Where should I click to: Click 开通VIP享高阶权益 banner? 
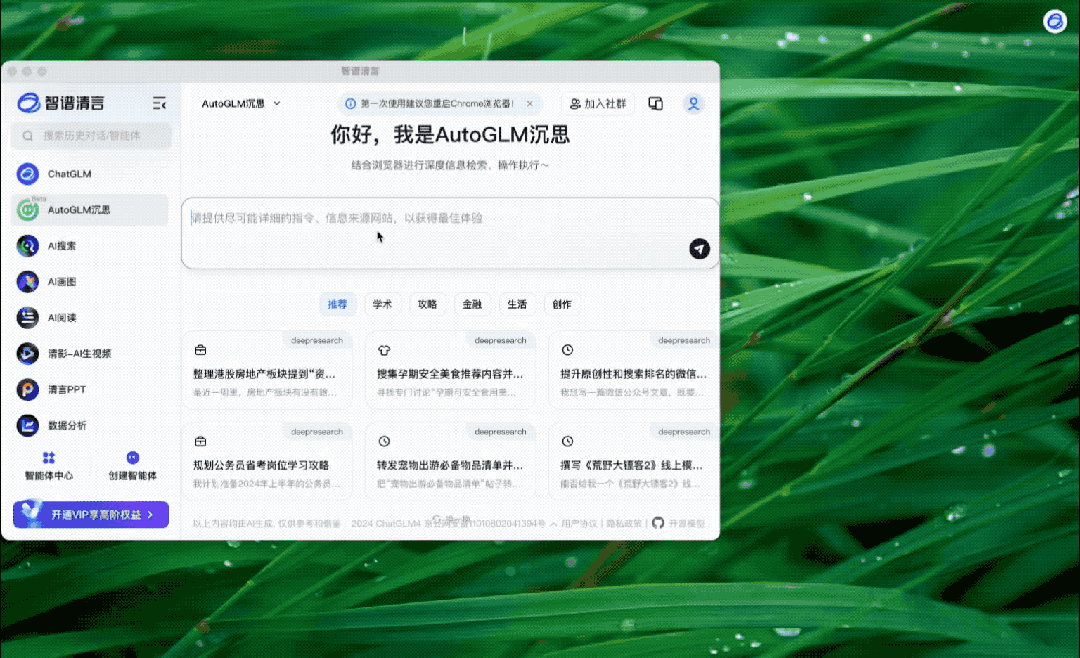tap(91, 515)
